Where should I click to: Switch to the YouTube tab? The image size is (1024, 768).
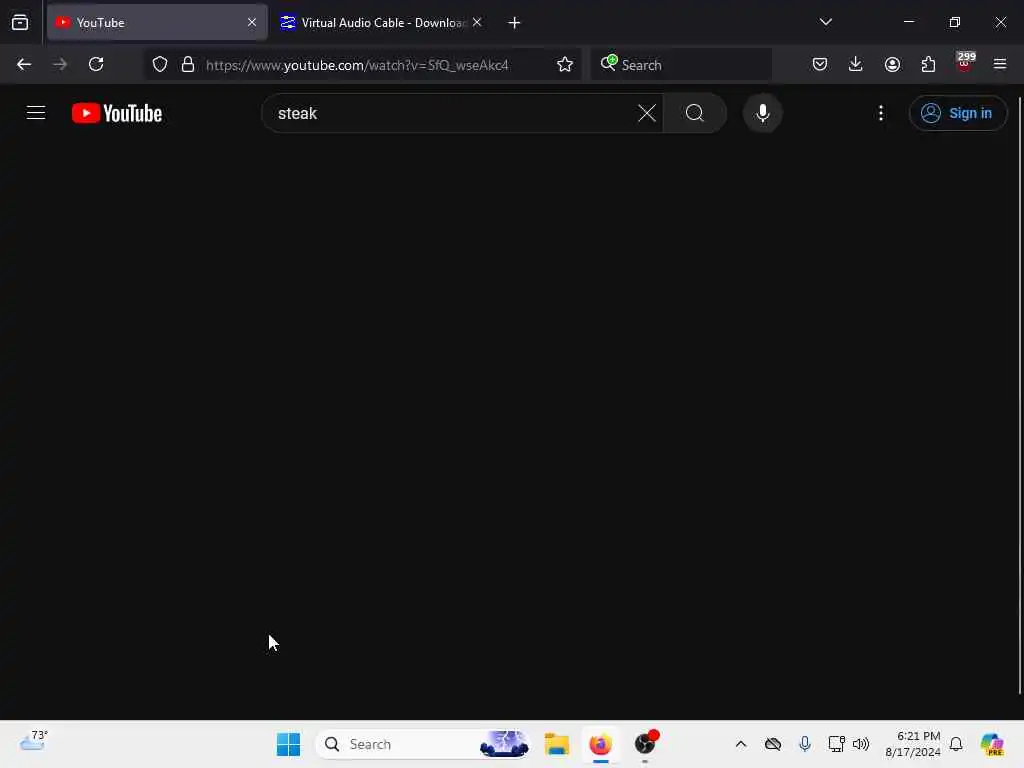pyautogui.click(x=157, y=22)
